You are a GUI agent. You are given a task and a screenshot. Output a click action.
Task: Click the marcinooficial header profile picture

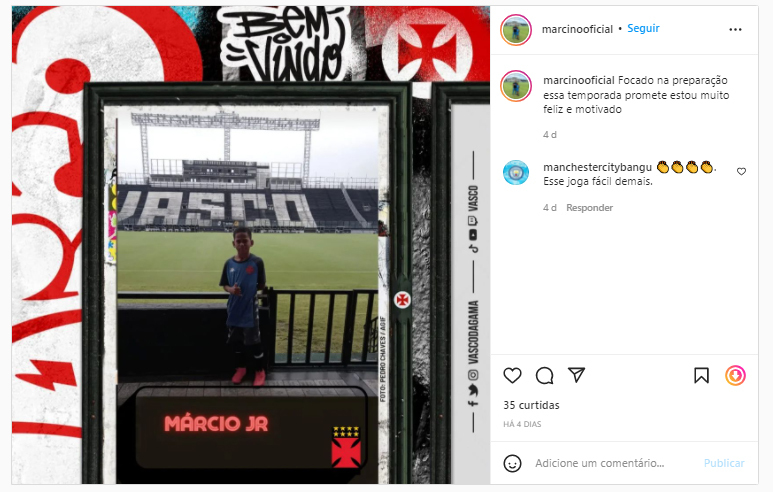[516, 30]
